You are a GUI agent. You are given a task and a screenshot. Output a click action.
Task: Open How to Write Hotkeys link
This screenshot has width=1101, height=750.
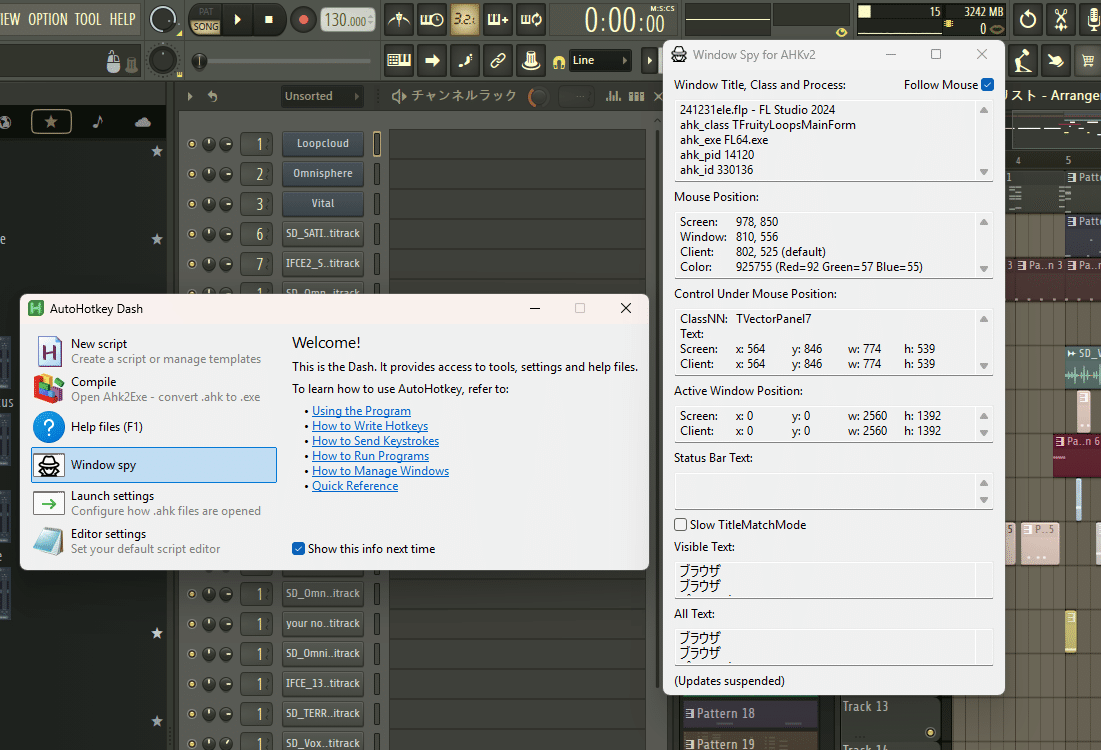coord(370,426)
